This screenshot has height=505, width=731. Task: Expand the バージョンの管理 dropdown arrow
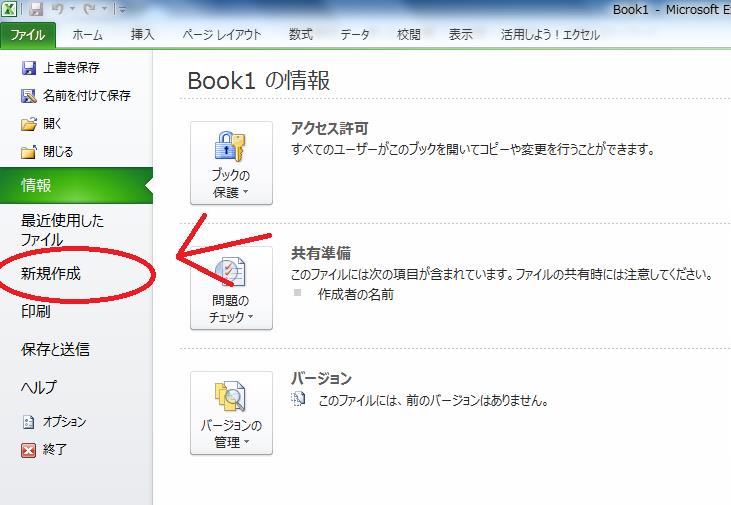pyautogui.click(x=246, y=442)
